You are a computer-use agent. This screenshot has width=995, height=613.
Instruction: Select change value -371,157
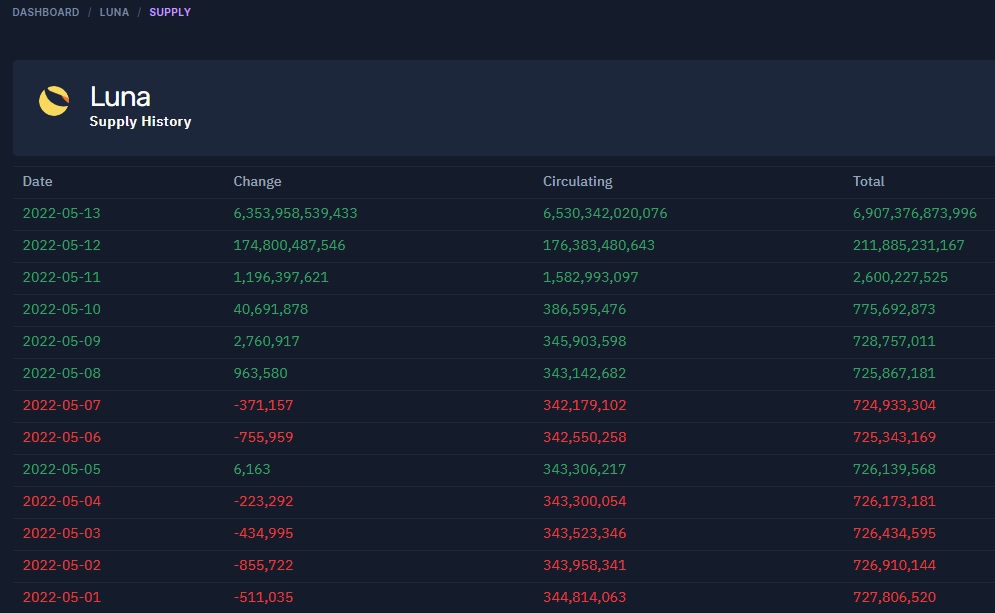coord(263,405)
